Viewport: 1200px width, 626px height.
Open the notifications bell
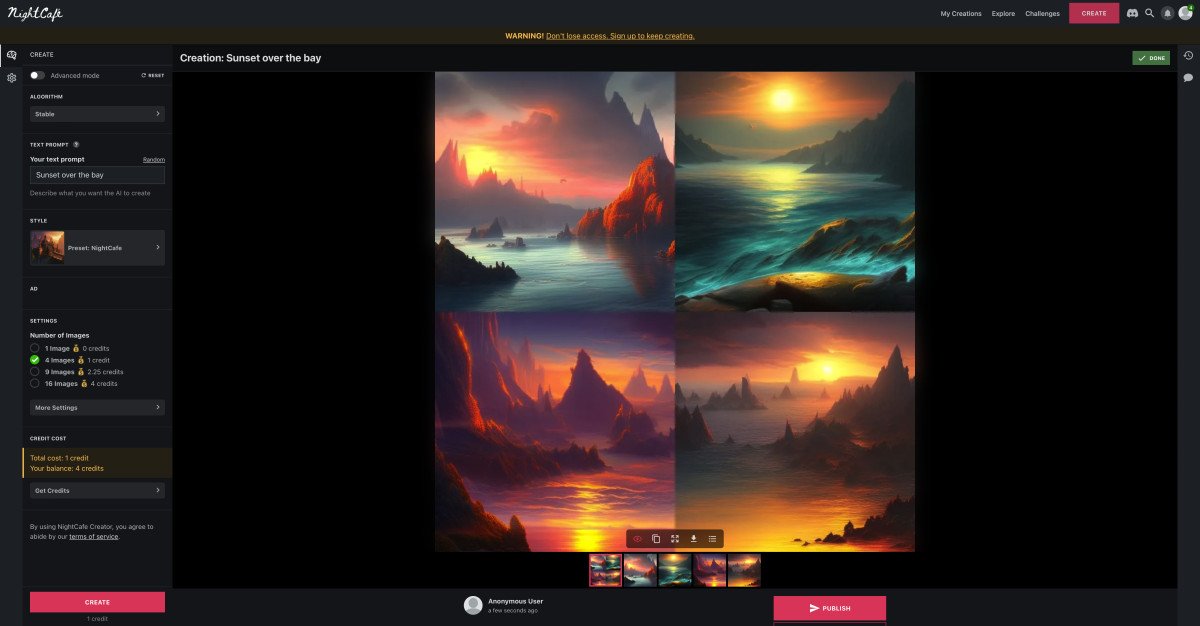[x=1167, y=13]
